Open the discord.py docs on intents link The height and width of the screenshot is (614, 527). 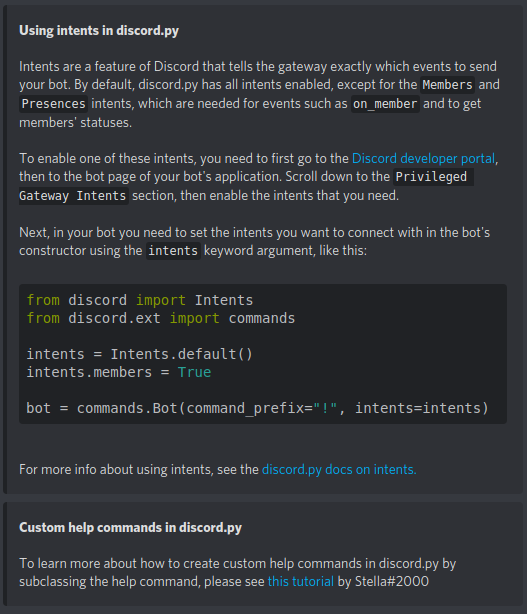pos(339,469)
